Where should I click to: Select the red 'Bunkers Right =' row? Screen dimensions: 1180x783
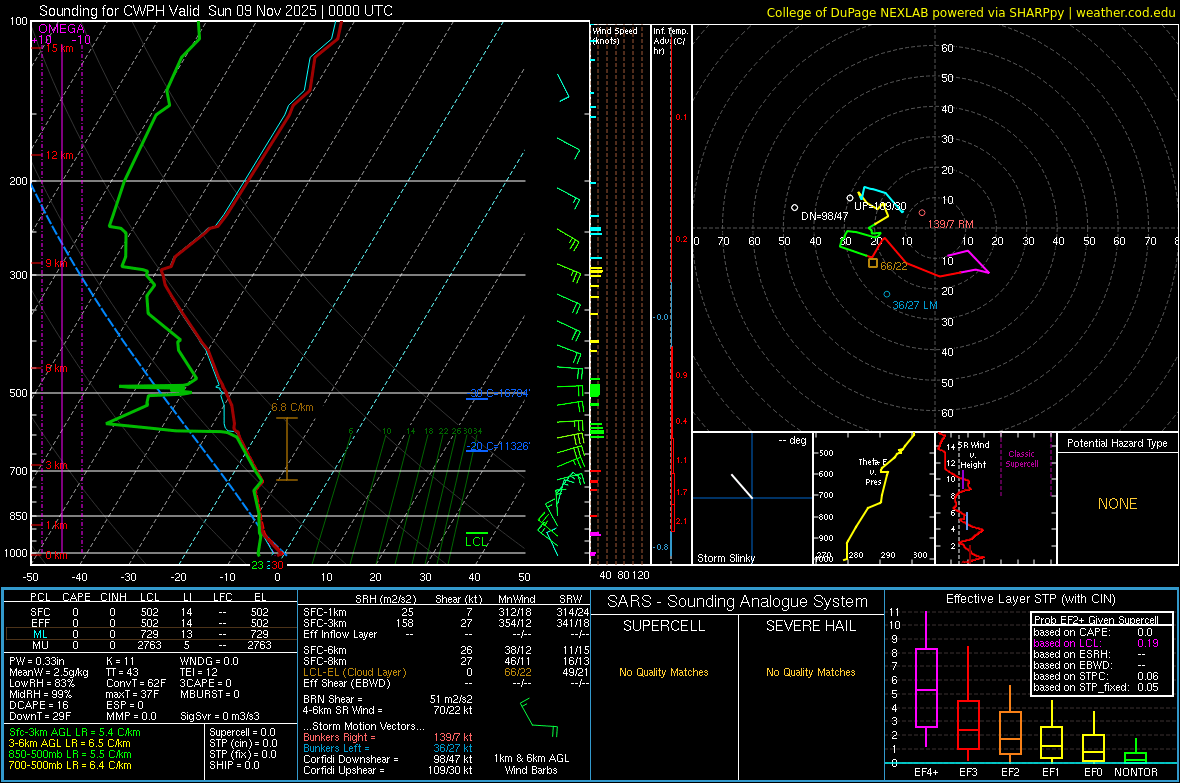tap(388, 737)
